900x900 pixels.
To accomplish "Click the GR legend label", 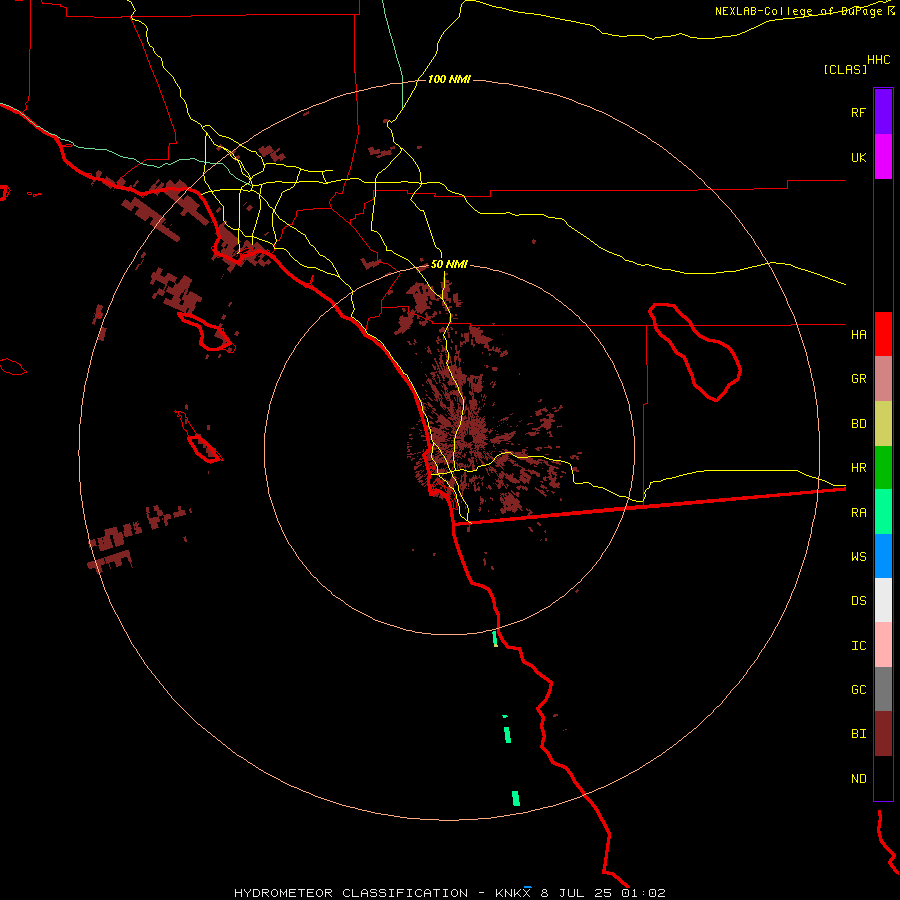I will (x=858, y=379).
